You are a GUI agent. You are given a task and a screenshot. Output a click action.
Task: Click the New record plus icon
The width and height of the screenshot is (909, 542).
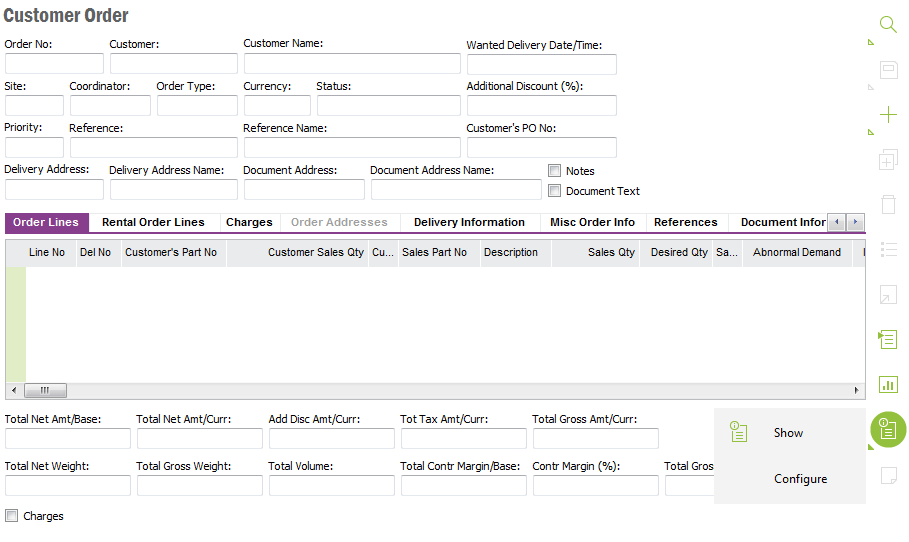coord(887,115)
